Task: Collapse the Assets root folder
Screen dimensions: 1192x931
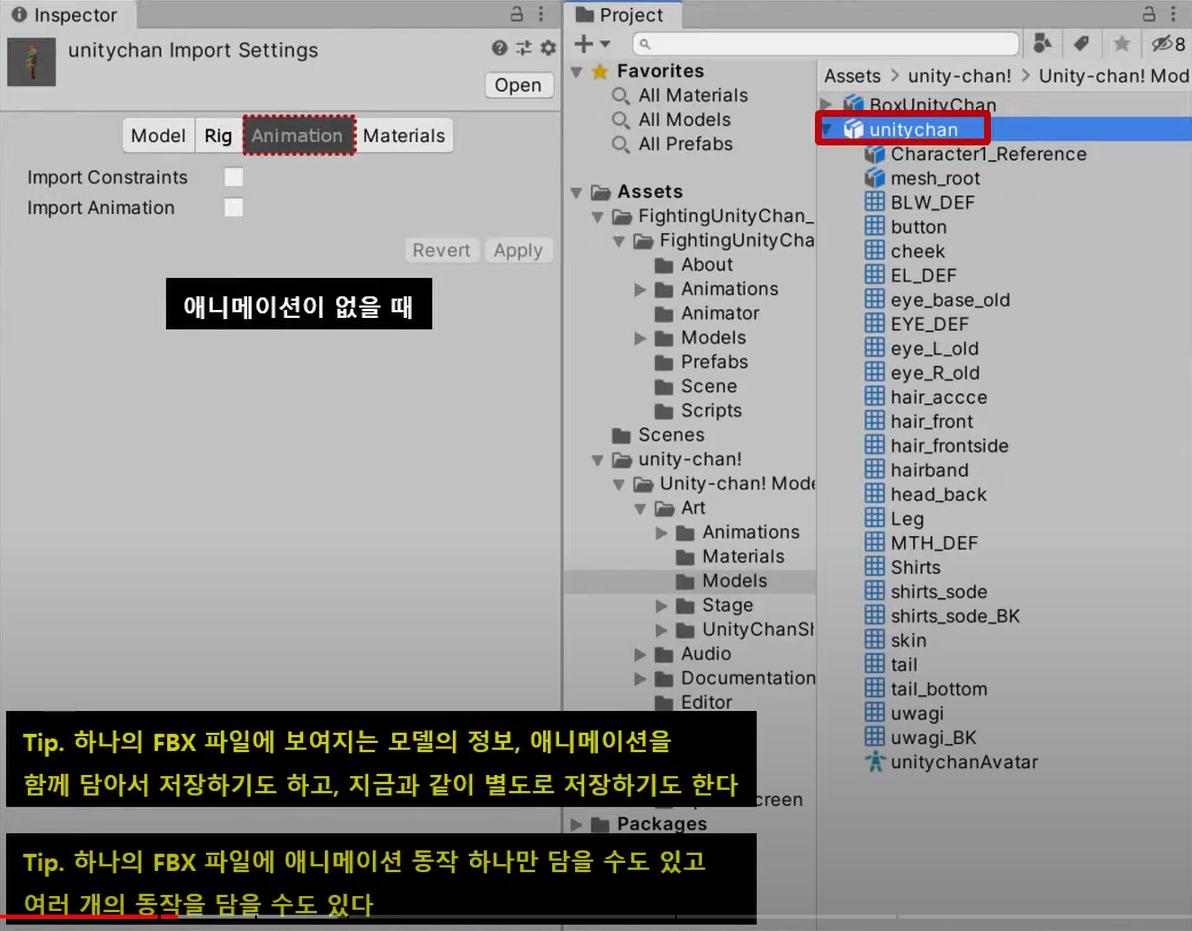Action: (x=576, y=192)
